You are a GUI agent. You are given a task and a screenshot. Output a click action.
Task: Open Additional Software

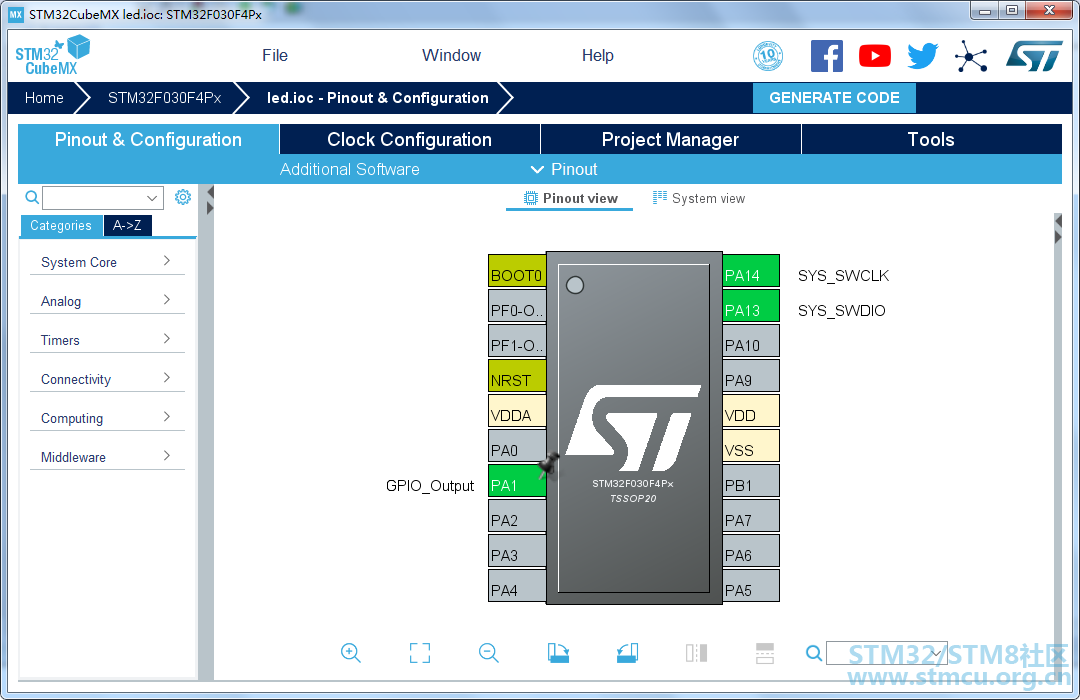click(x=349, y=169)
